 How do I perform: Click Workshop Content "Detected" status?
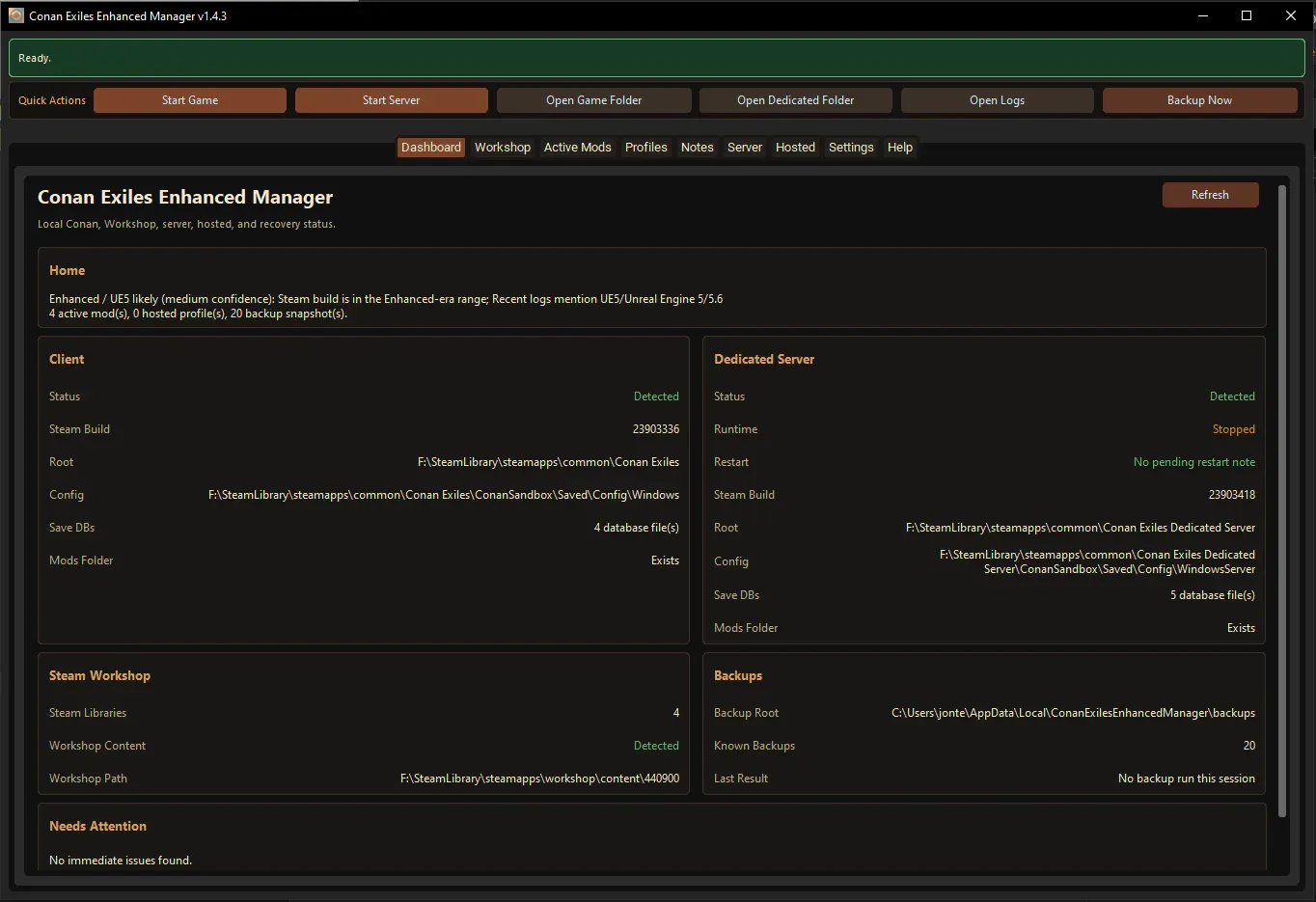point(656,746)
